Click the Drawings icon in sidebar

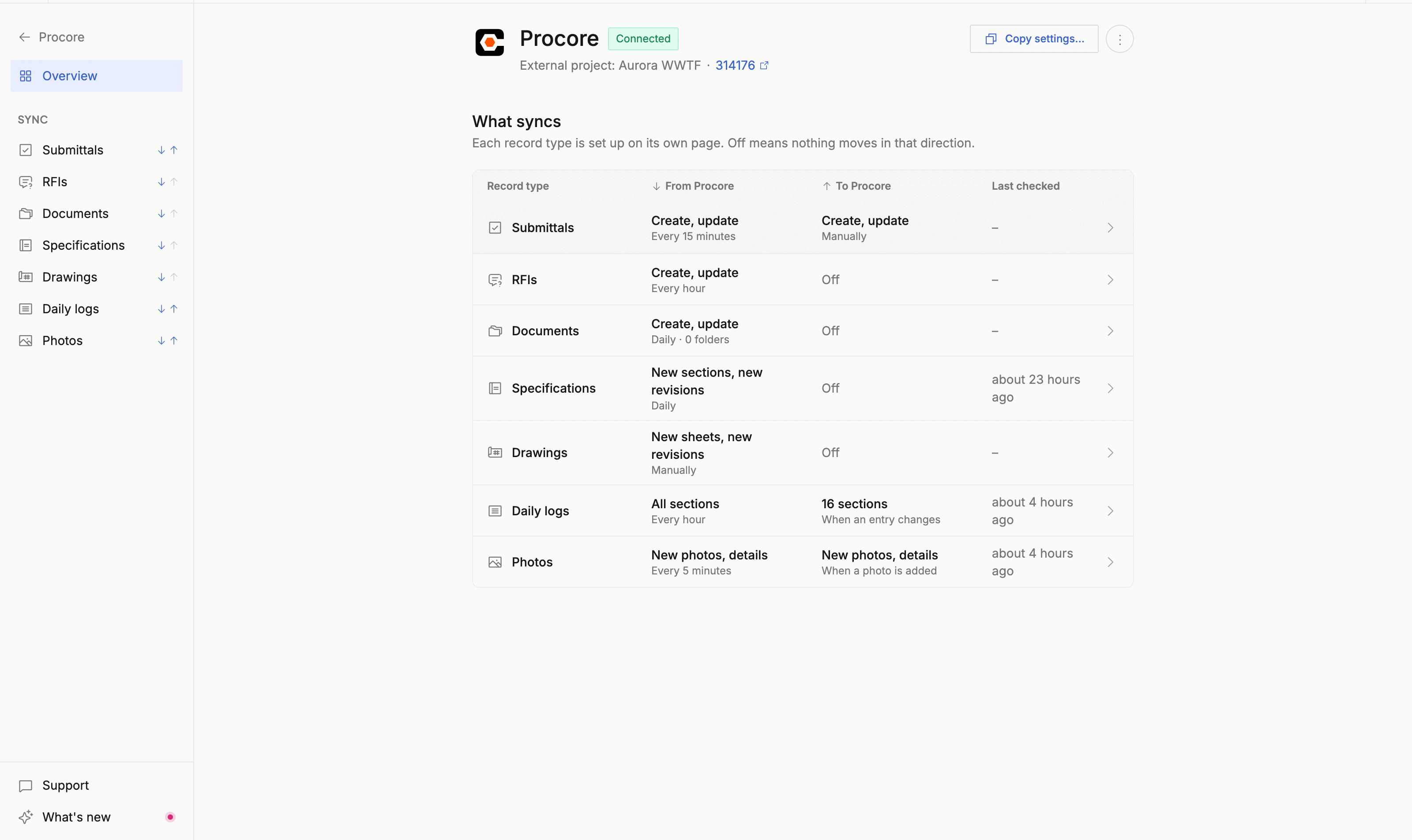tap(26, 277)
